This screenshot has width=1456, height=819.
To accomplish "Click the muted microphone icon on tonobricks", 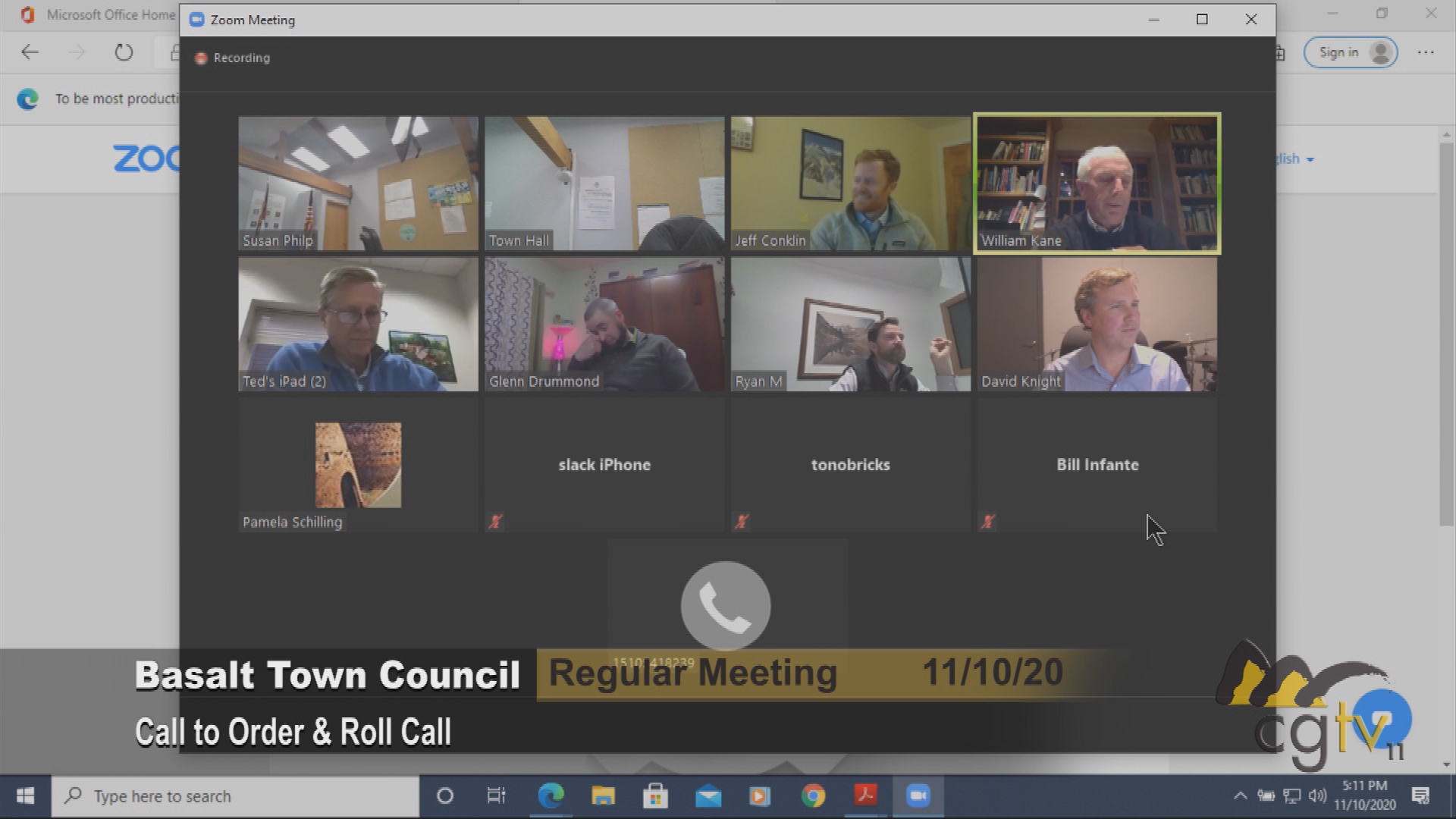I will coord(742,522).
